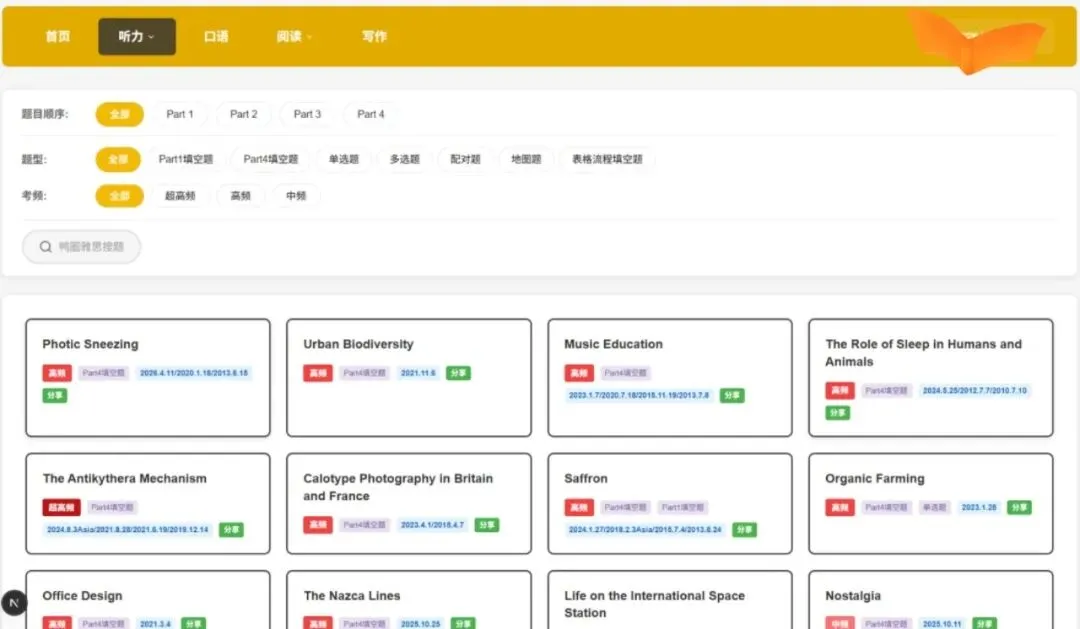Click 分享 on the Office Design card

pyautogui.click(x=194, y=623)
